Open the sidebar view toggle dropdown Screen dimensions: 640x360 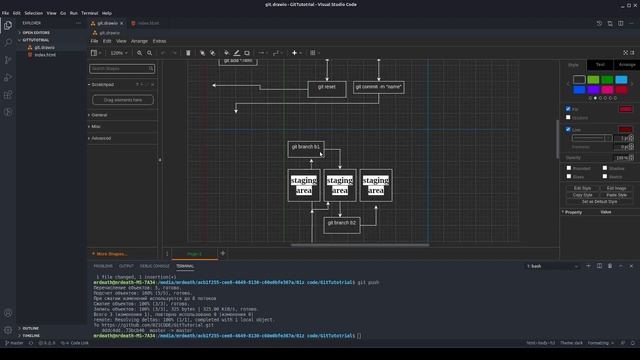tap(96, 53)
